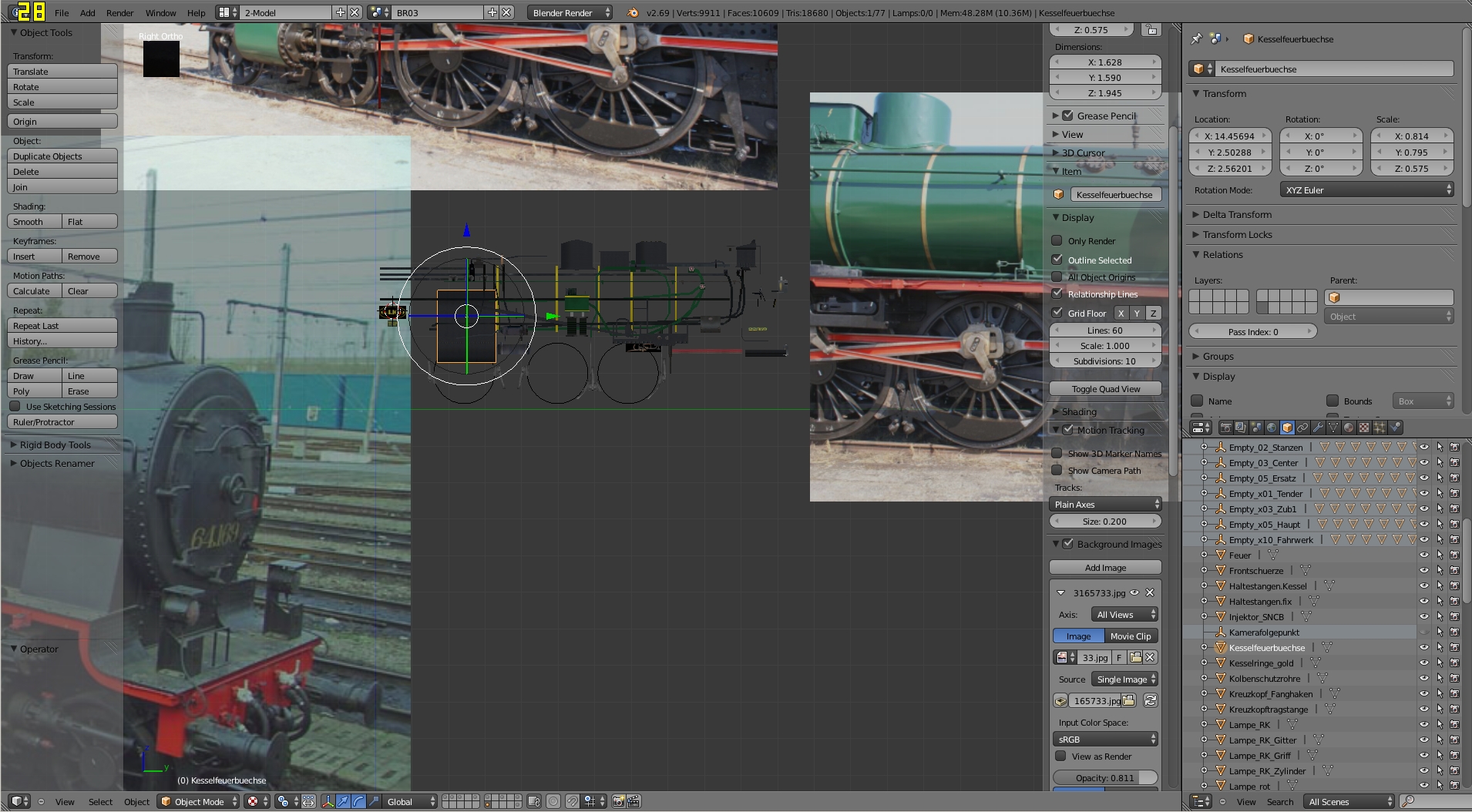
Task: Open the Render properties camera tab
Action: point(1225,428)
